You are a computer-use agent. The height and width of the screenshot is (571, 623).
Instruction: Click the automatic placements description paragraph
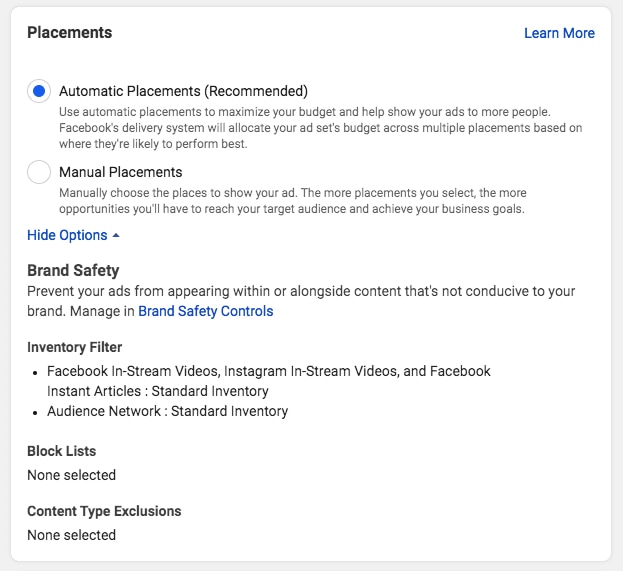click(x=320, y=128)
